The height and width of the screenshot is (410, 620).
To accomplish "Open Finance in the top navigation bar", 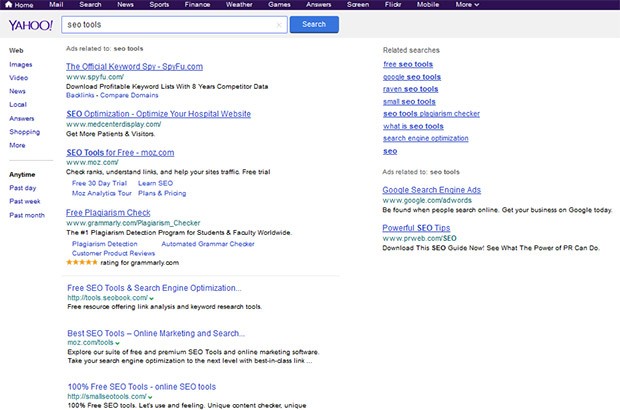I will point(197,4).
